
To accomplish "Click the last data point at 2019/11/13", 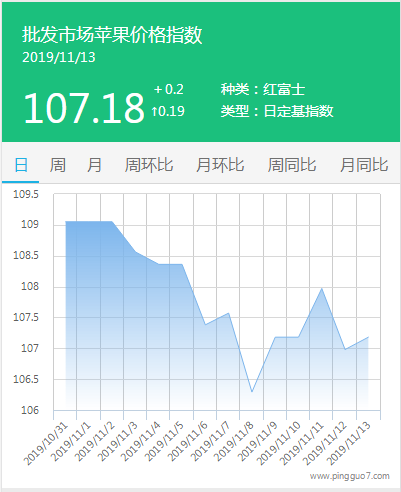I will click(x=368, y=337).
